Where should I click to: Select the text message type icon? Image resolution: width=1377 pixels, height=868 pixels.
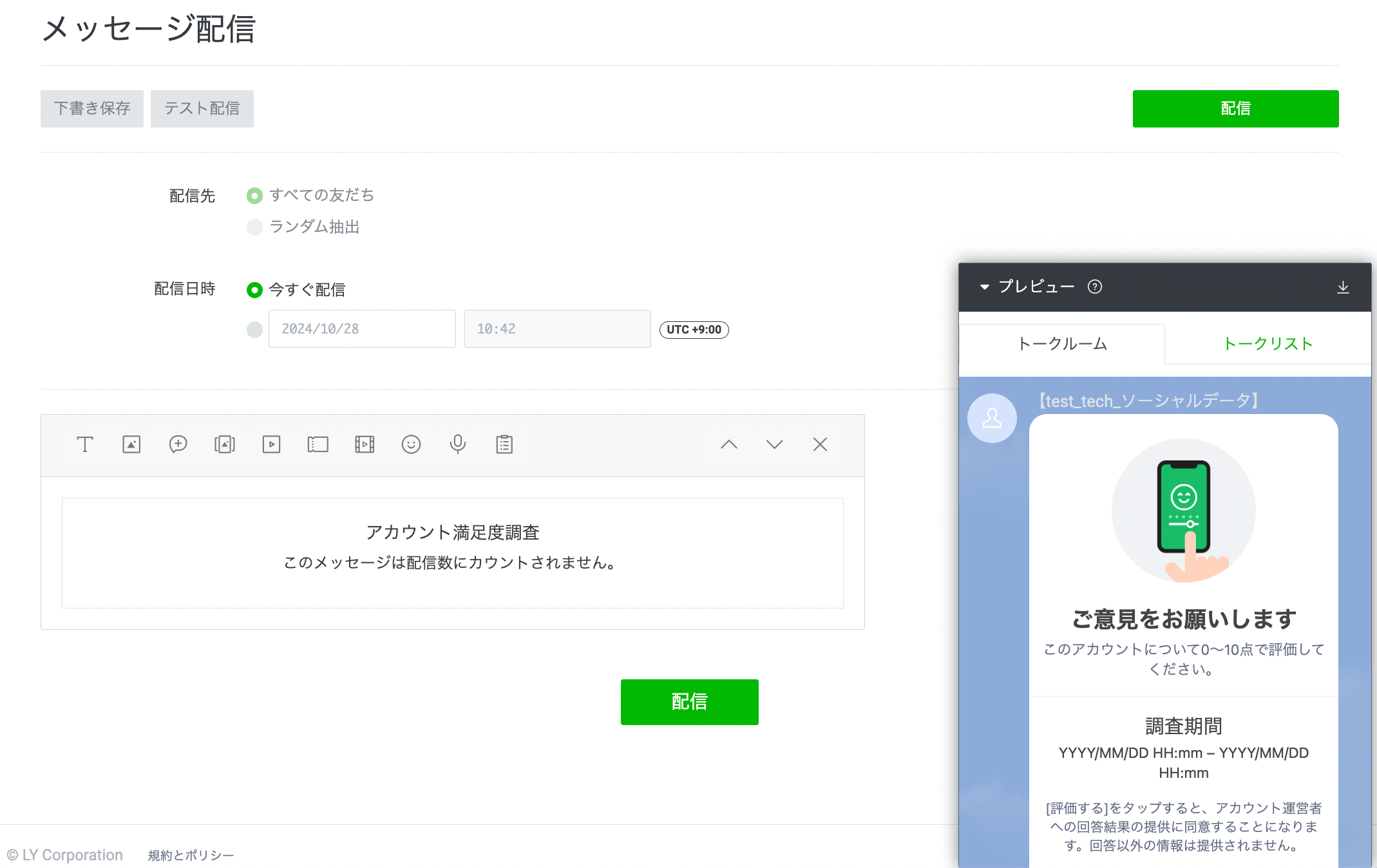tap(85, 444)
